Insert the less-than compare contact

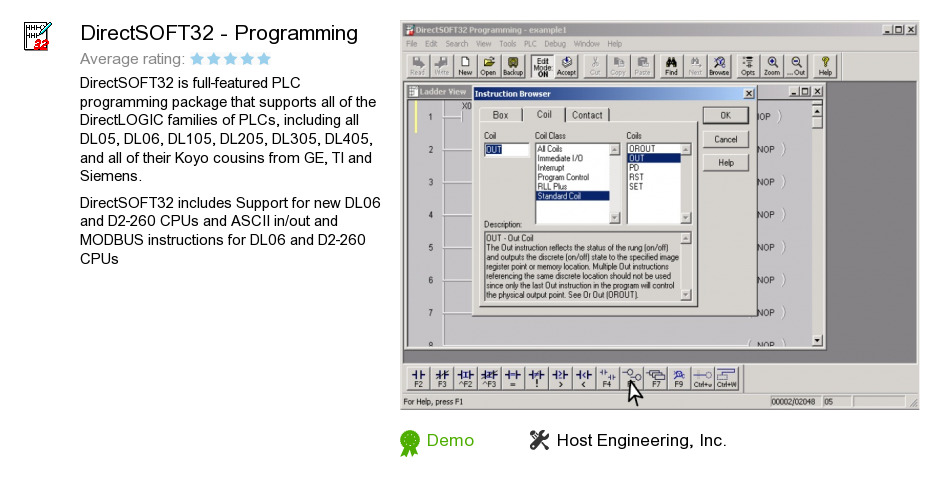coord(584,378)
